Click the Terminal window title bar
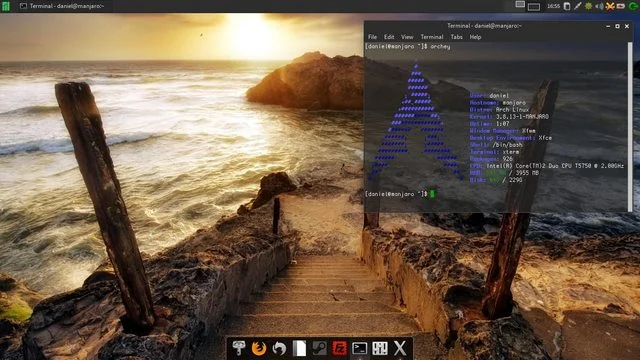This screenshot has height=360, width=640. click(x=484, y=26)
